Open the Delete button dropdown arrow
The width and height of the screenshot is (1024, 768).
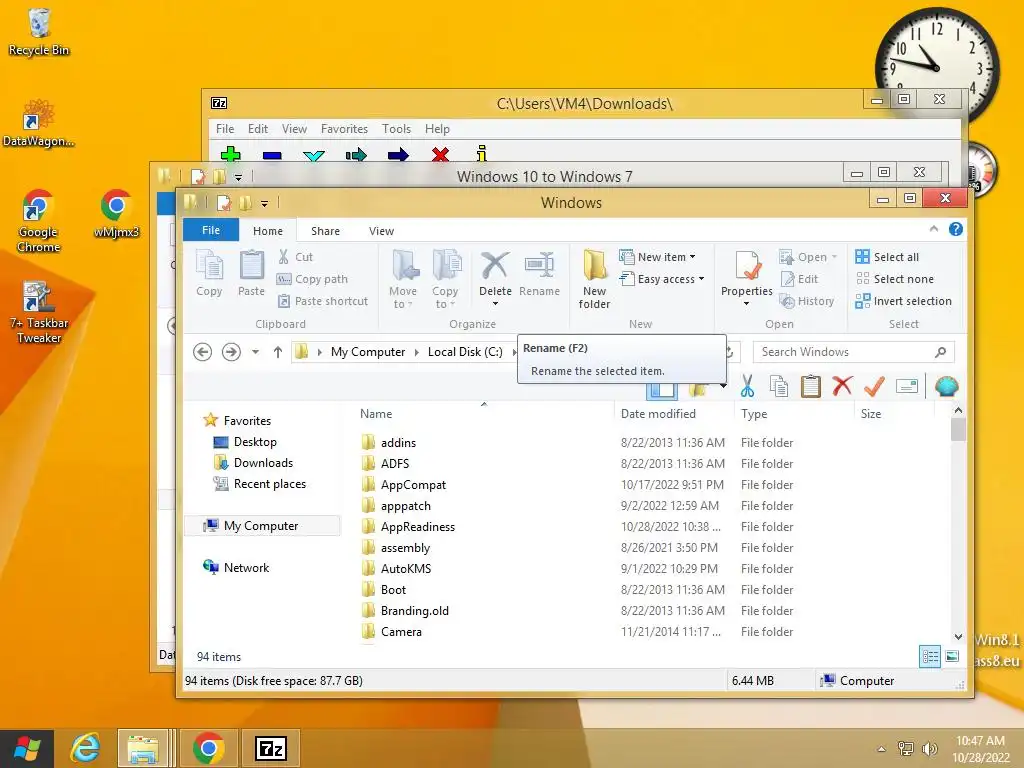tap(495, 304)
